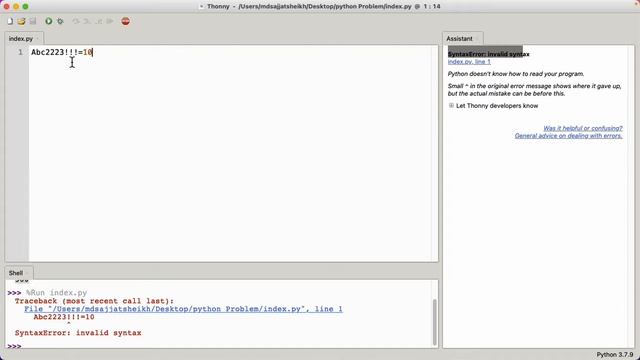Step into with the debugger icon
This screenshot has width=640, height=360.
pos(87,21)
